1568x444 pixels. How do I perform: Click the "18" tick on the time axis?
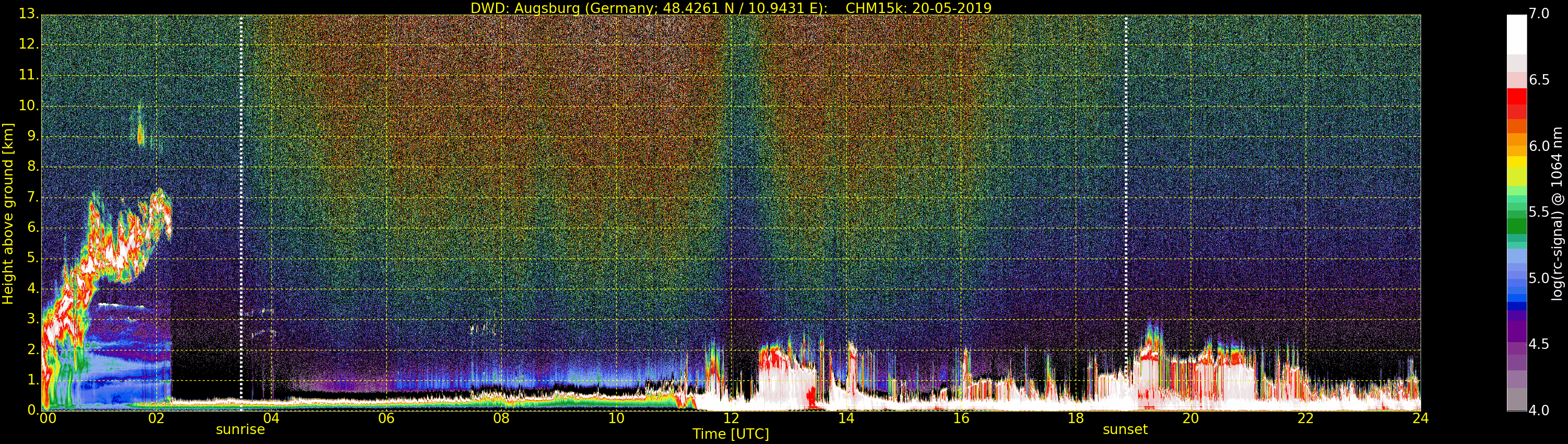pos(1076,418)
